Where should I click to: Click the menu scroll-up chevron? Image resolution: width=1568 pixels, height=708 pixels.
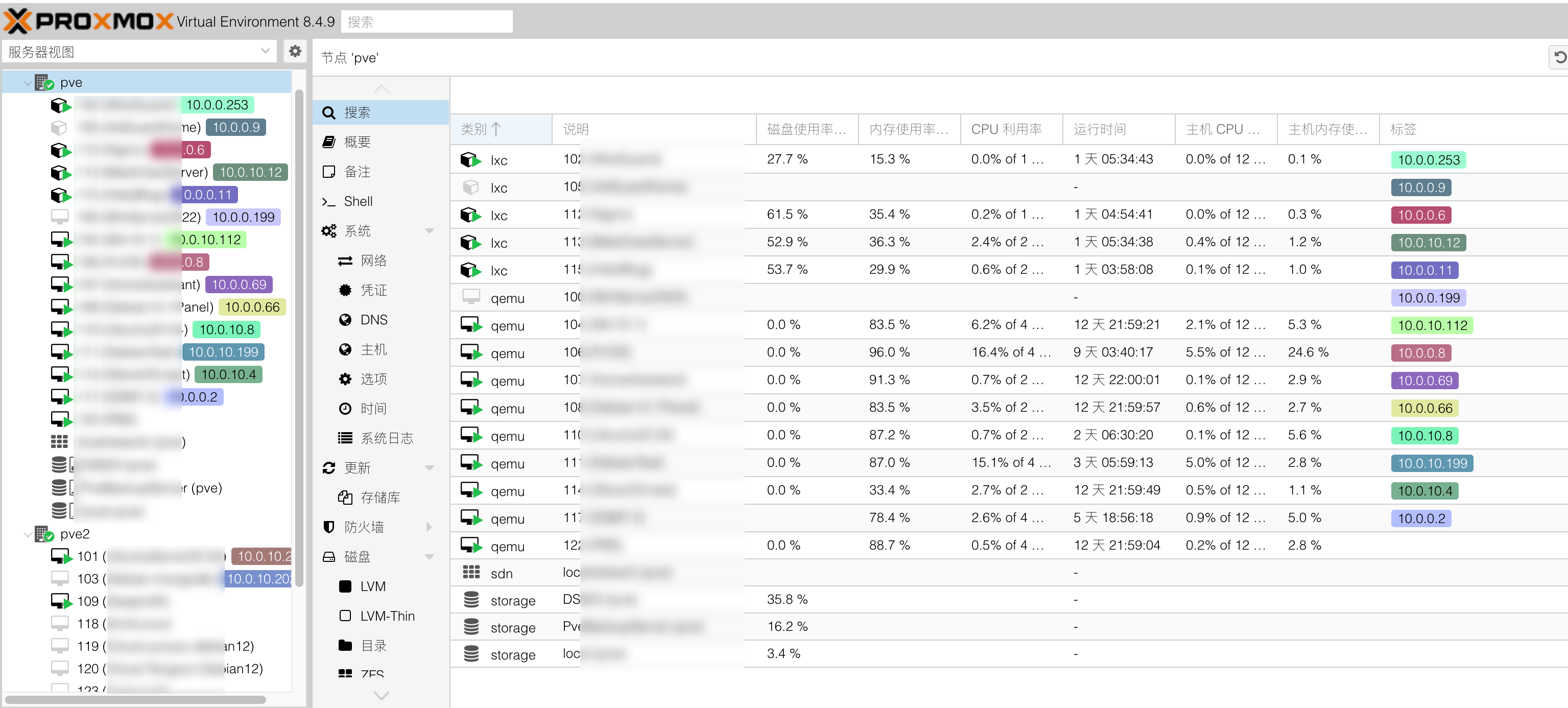click(x=381, y=89)
